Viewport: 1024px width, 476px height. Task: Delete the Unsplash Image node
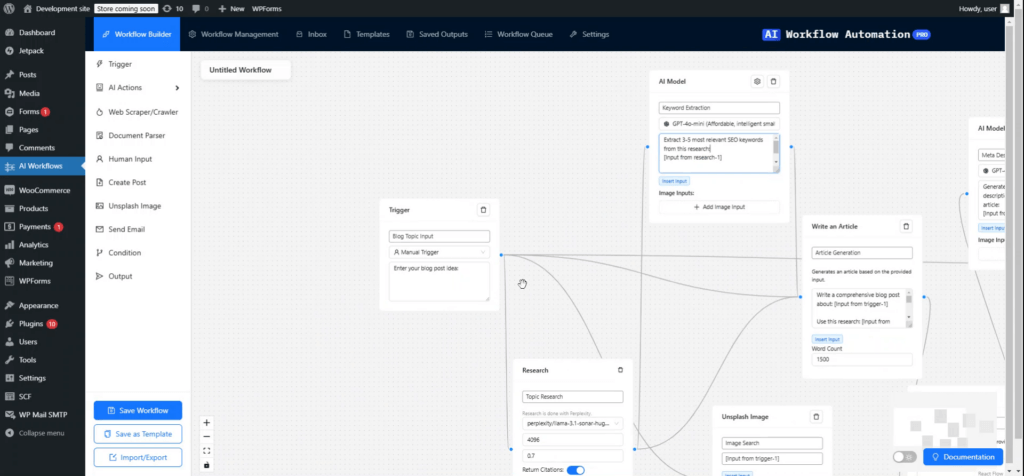[816, 416]
